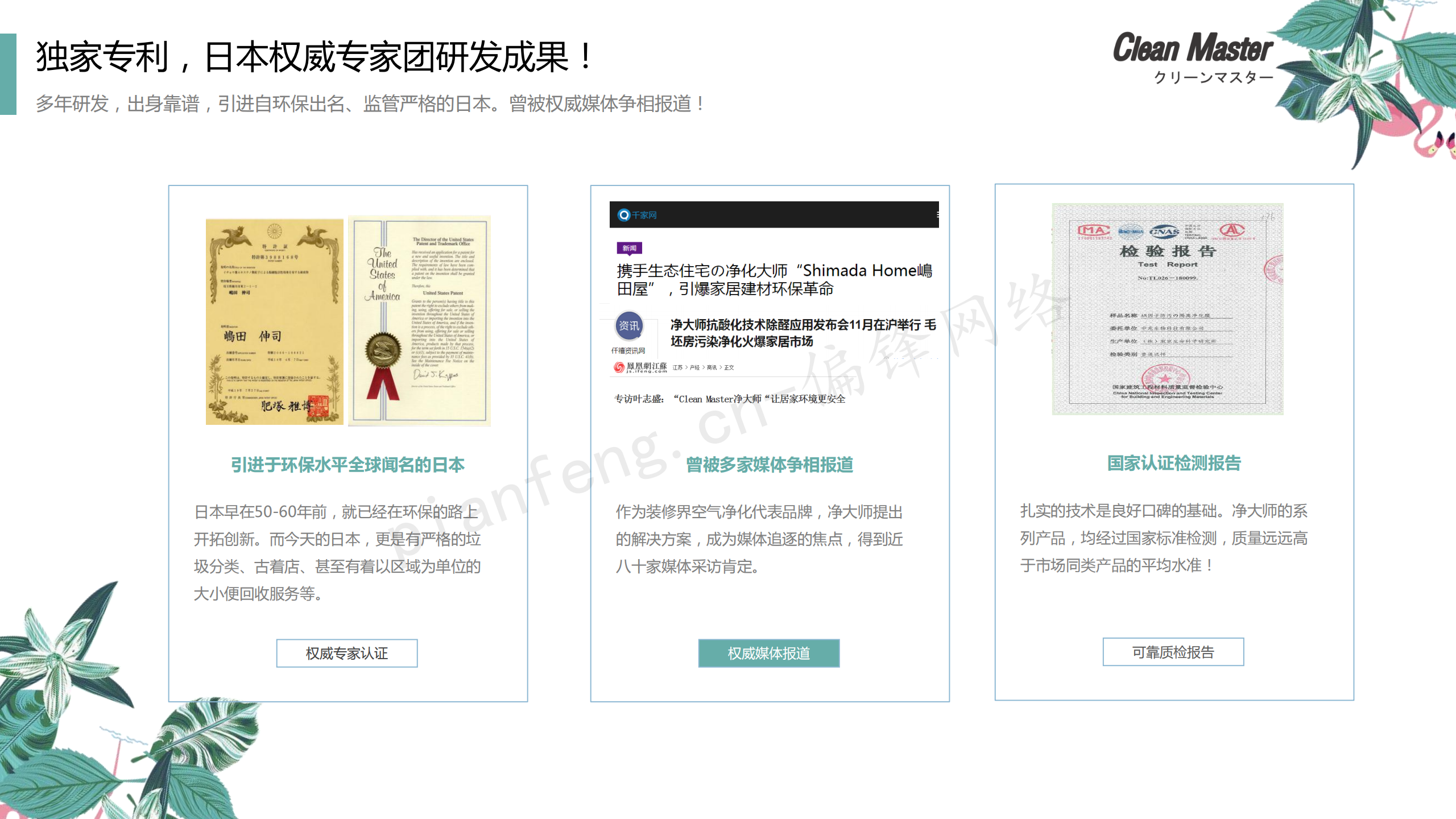Click the round 资讯 icon
The height and width of the screenshot is (819, 1456).
point(628,325)
